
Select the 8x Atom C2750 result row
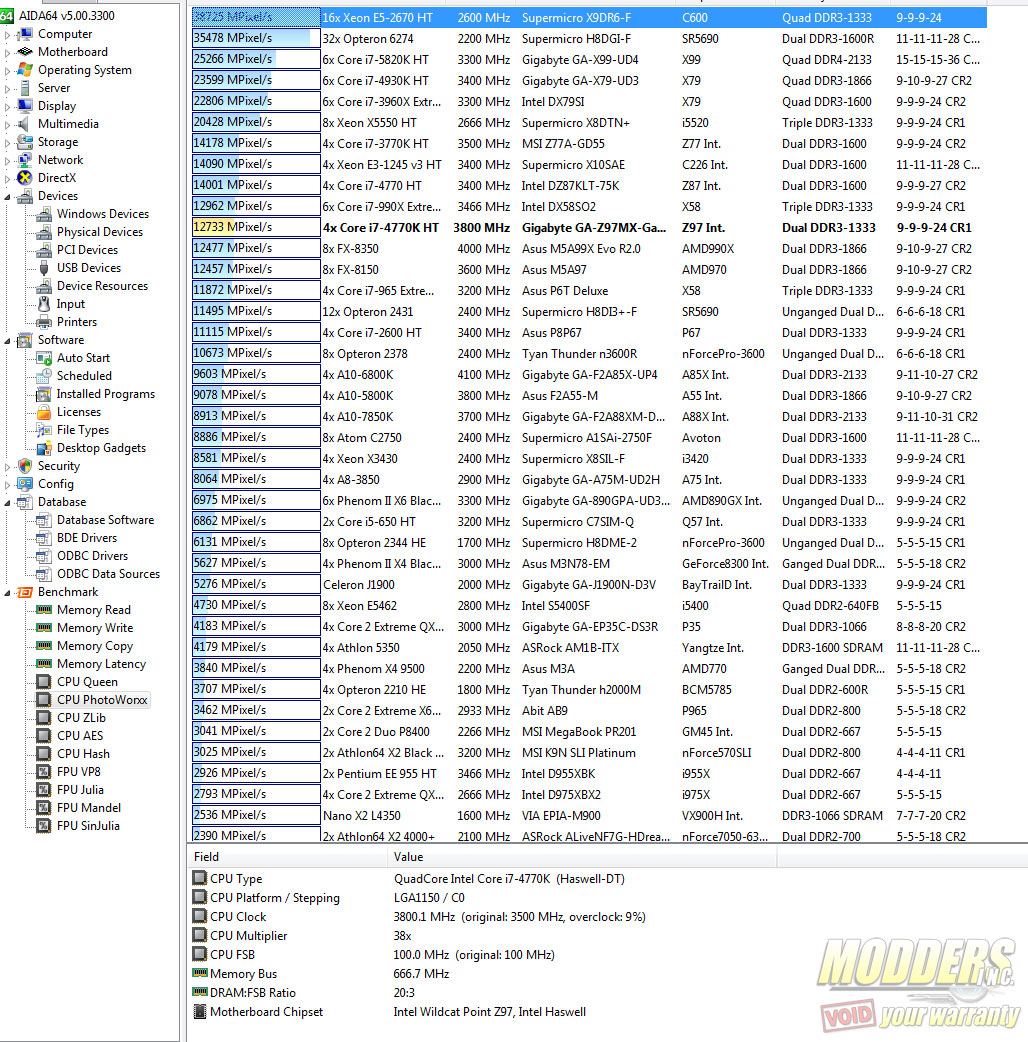click(589, 437)
